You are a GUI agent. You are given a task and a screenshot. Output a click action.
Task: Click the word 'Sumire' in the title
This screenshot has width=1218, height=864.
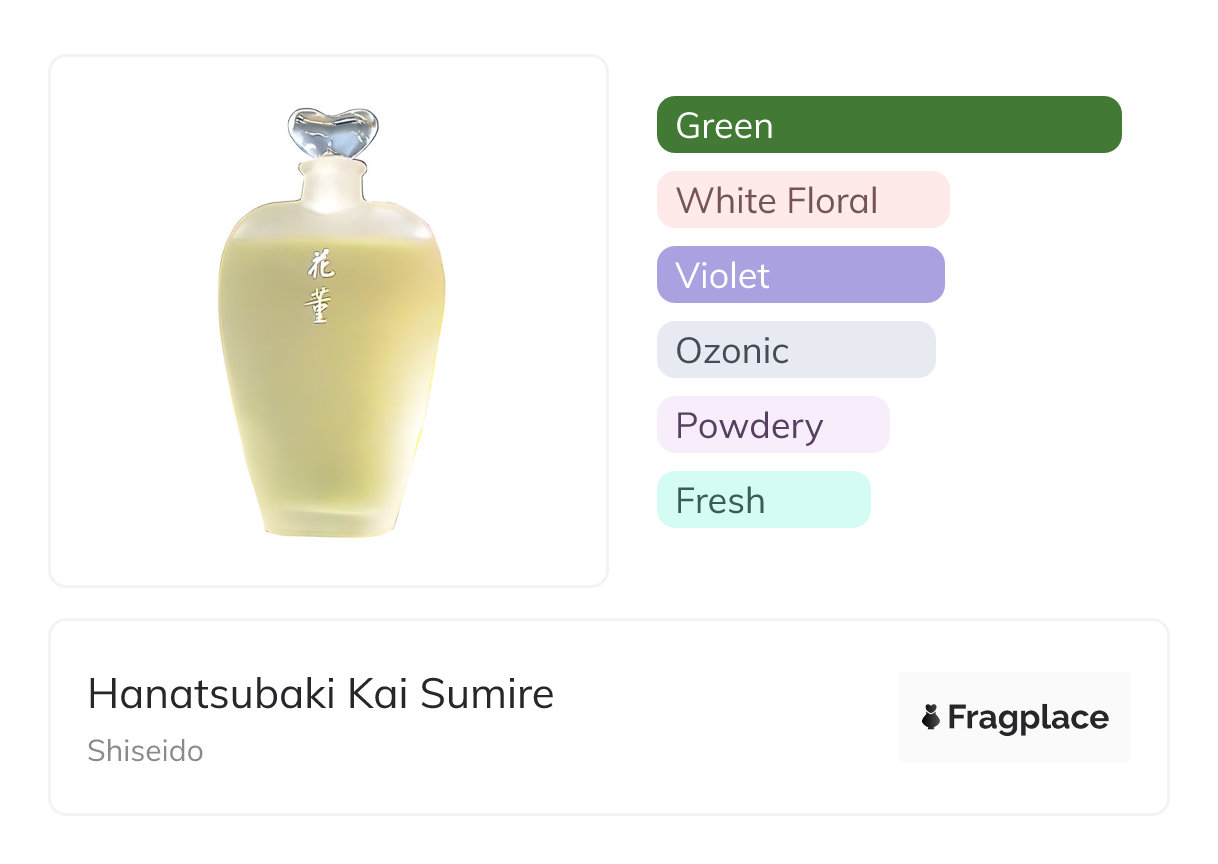click(487, 694)
